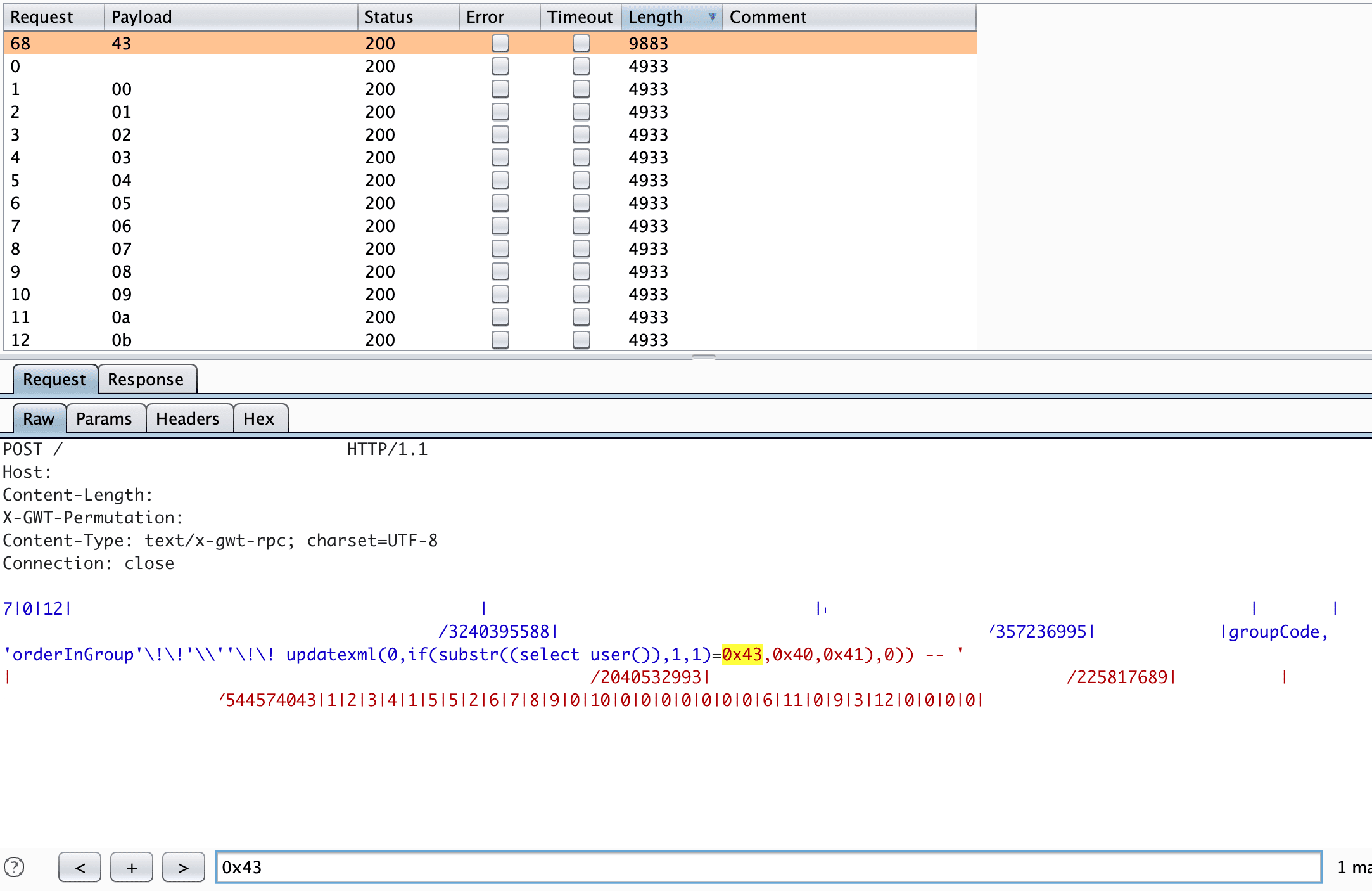Toggle Error checkbox for request 68
The height and width of the screenshot is (891, 1372).
click(500, 43)
